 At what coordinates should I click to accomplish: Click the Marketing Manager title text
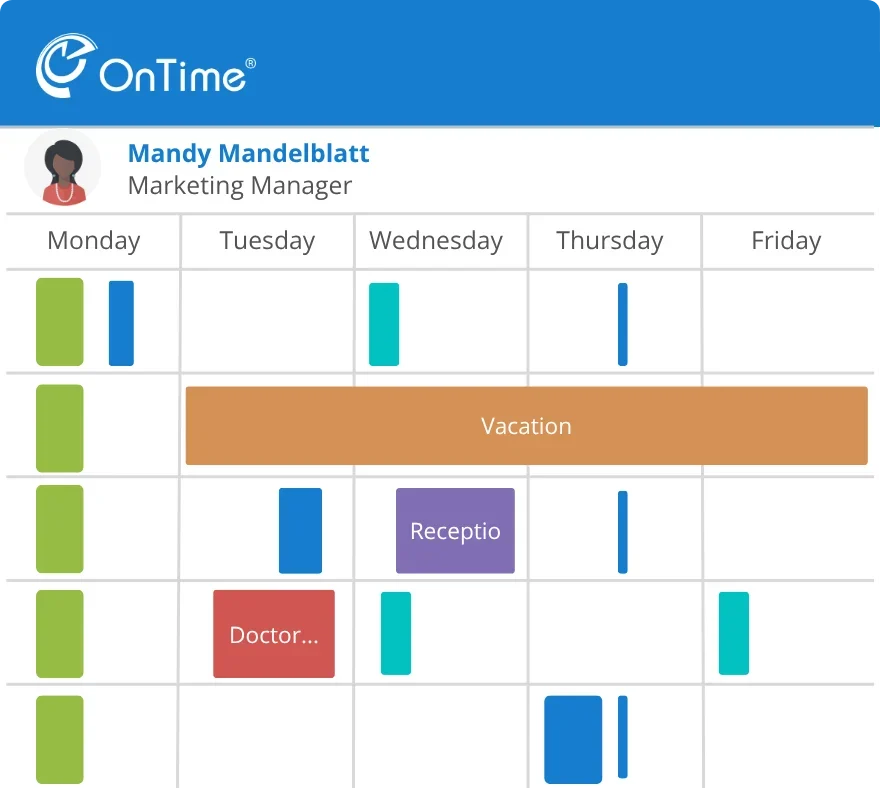coord(240,186)
